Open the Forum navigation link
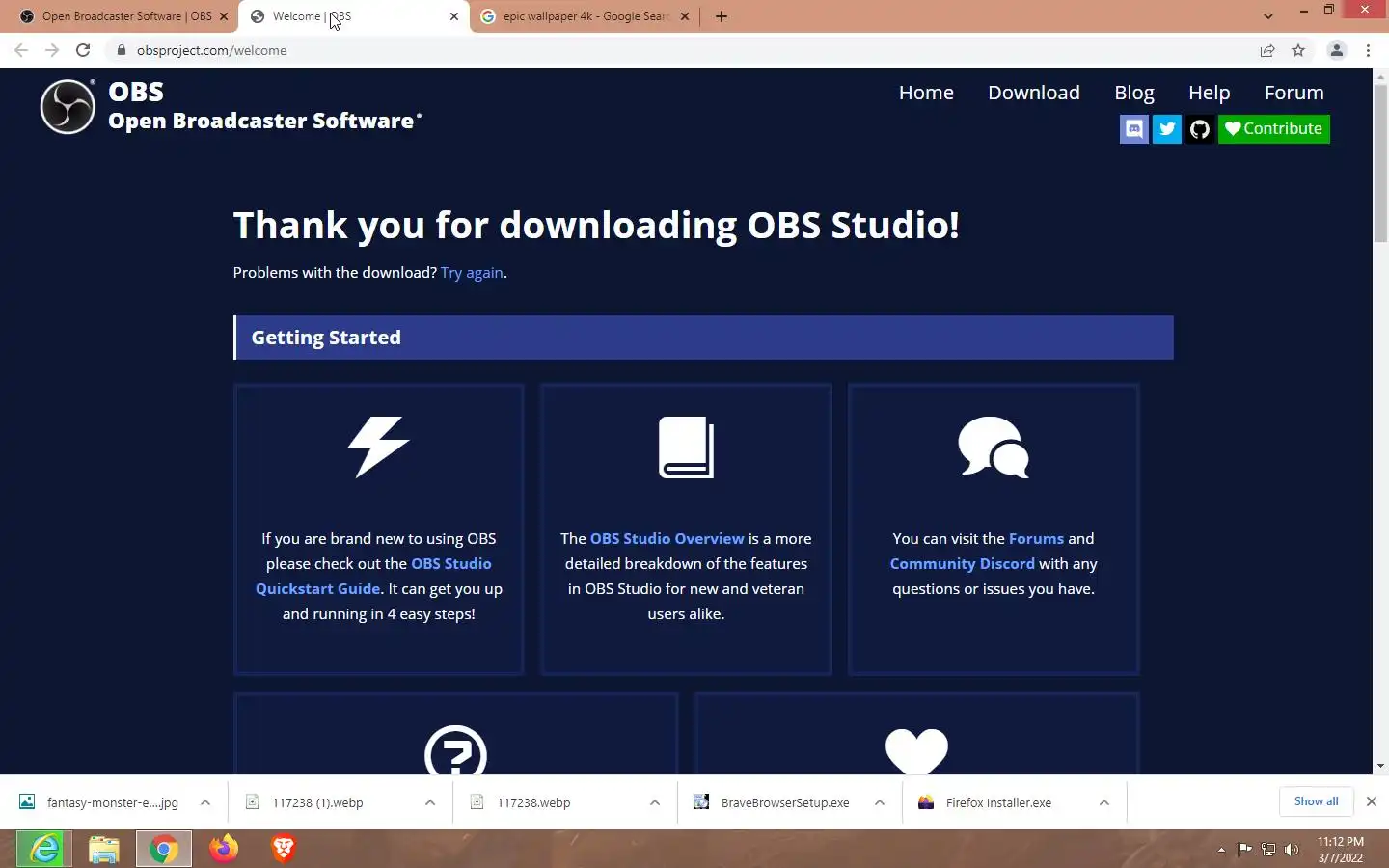 point(1294,93)
